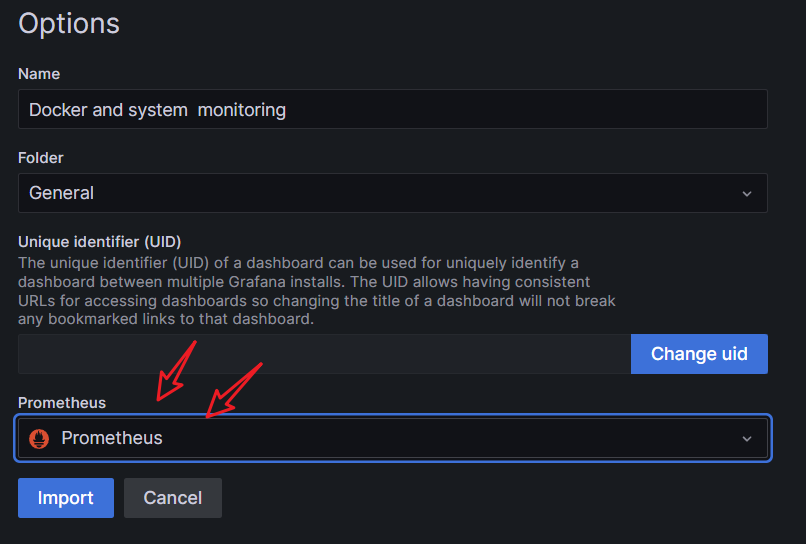Expand the Folder dropdown chevron
The image size is (806, 544).
747,193
